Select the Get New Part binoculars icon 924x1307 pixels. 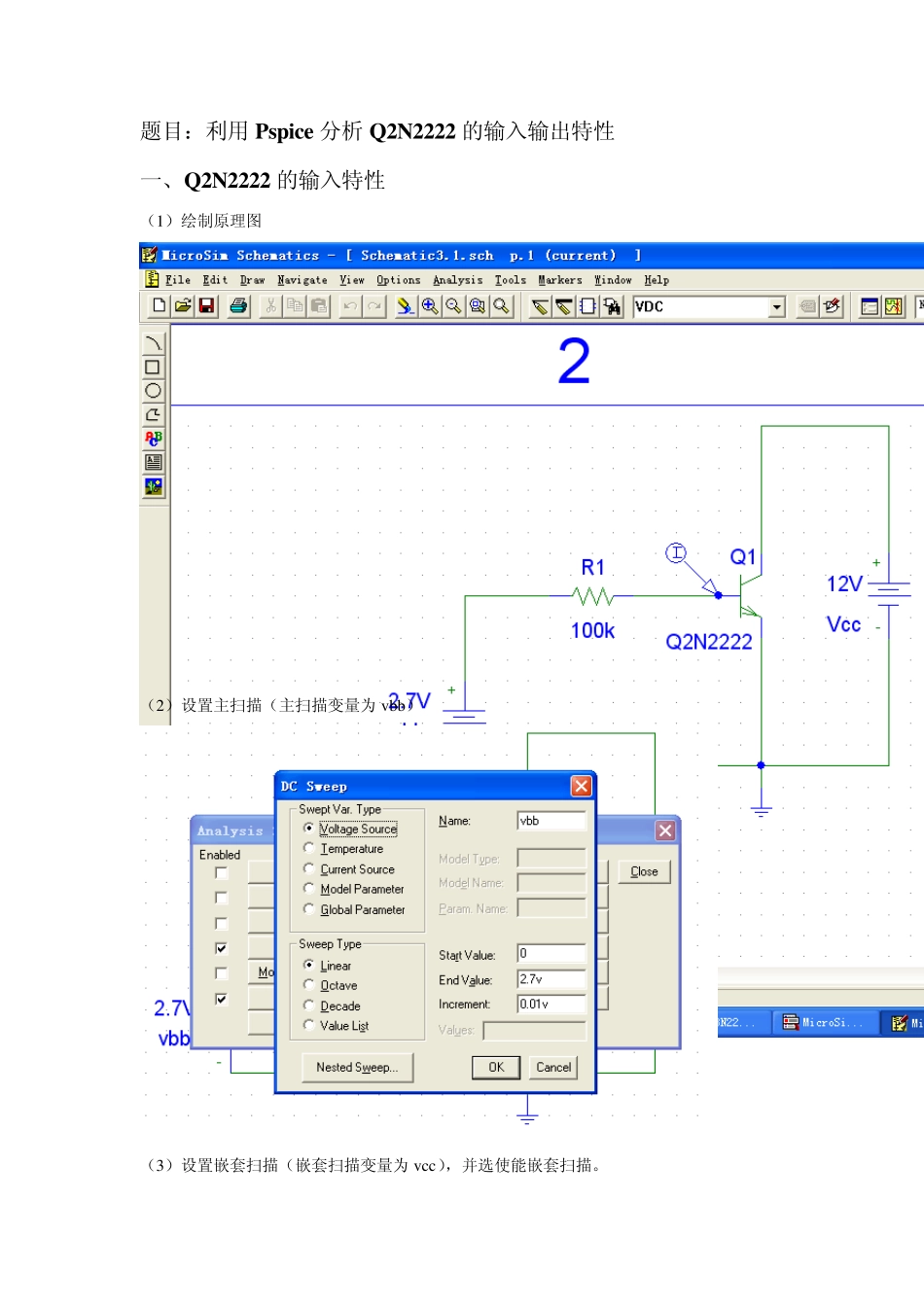pos(612,306)
